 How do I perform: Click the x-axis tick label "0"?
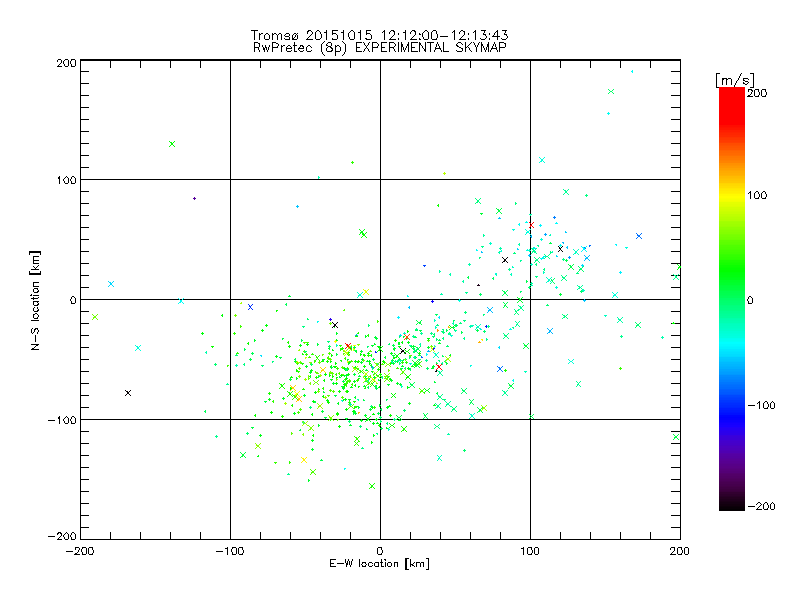coord(380,551)
